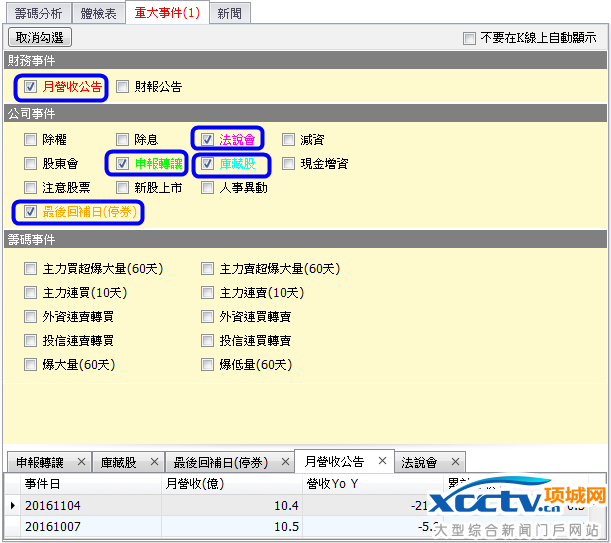Toggle 不要在K線上自動顯示 option
Viewport: 611px width, 543px height.
click(x=469, y=38)
